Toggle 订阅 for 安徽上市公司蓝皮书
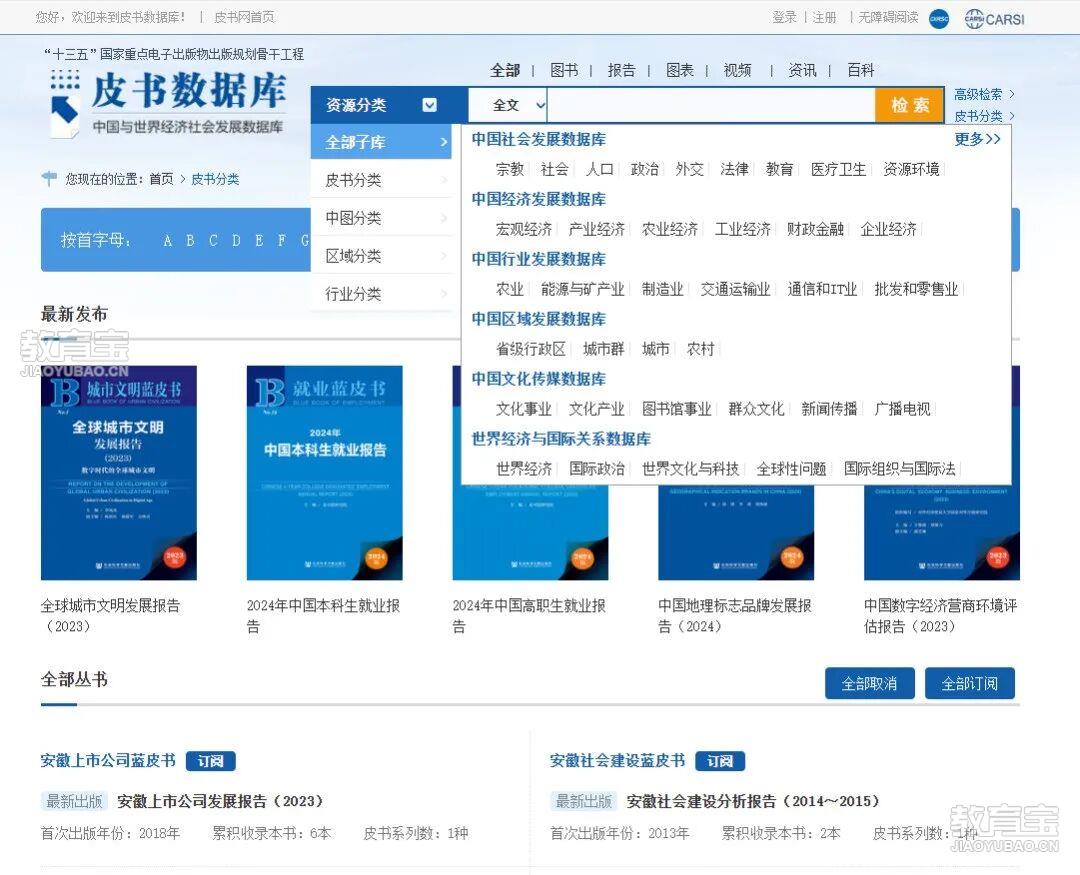 210,760
